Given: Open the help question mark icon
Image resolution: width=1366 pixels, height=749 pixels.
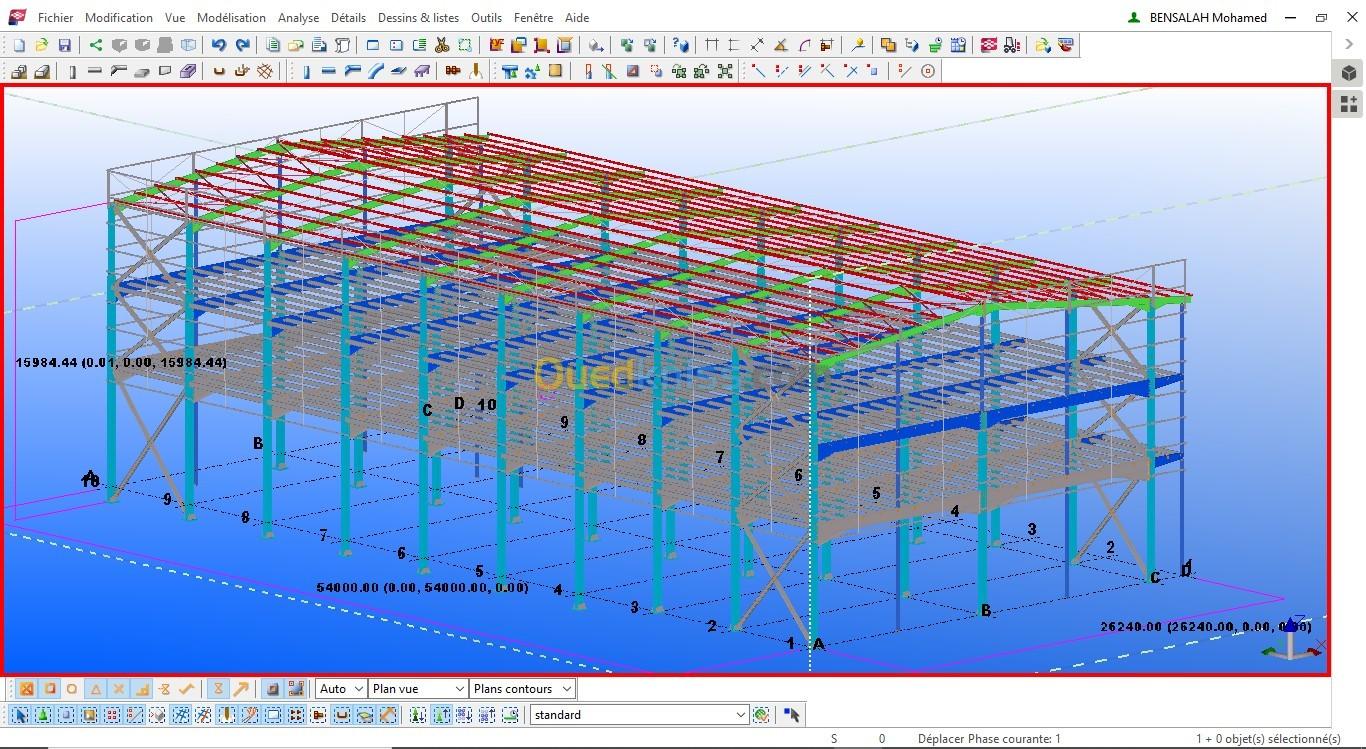Looking at the screenshot, I should (682, 45).
